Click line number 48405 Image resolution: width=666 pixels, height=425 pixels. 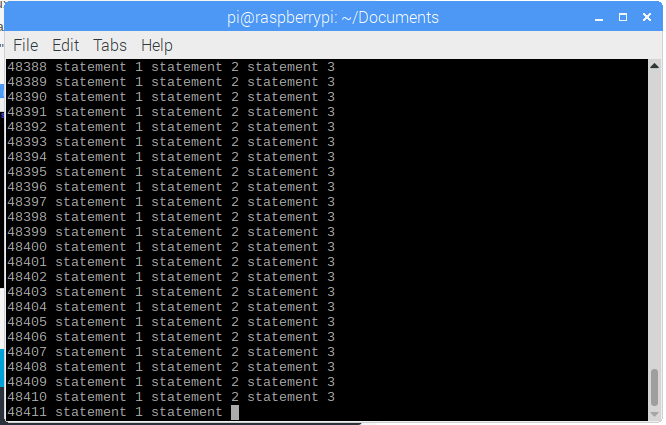click(x=27, y=322)
